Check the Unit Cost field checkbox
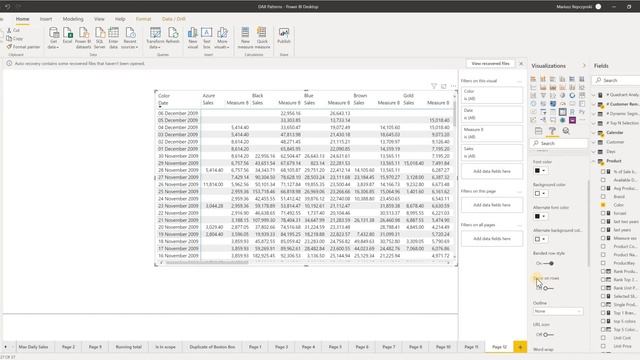 (x=603, y=338)
